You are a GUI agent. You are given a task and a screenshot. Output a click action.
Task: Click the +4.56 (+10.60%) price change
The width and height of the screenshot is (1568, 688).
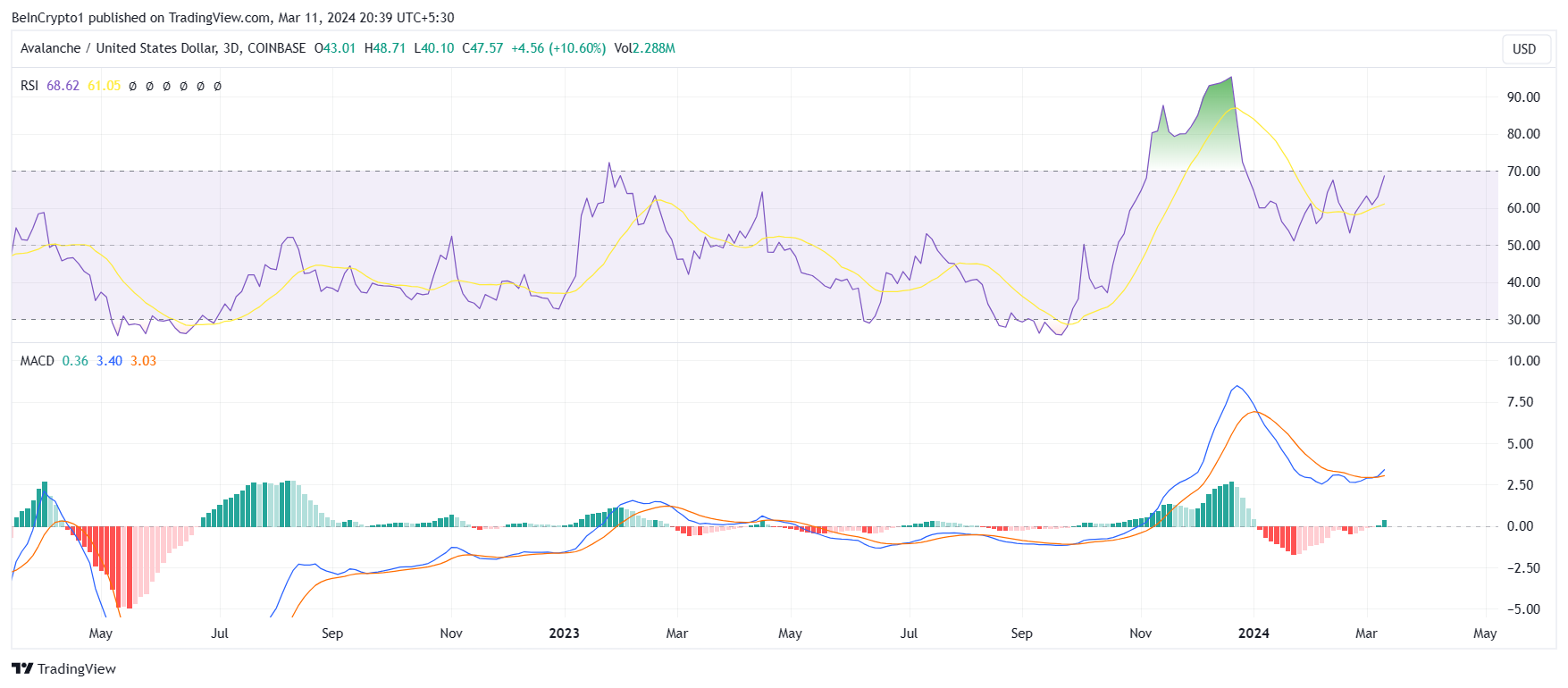[x=558, y=48]
